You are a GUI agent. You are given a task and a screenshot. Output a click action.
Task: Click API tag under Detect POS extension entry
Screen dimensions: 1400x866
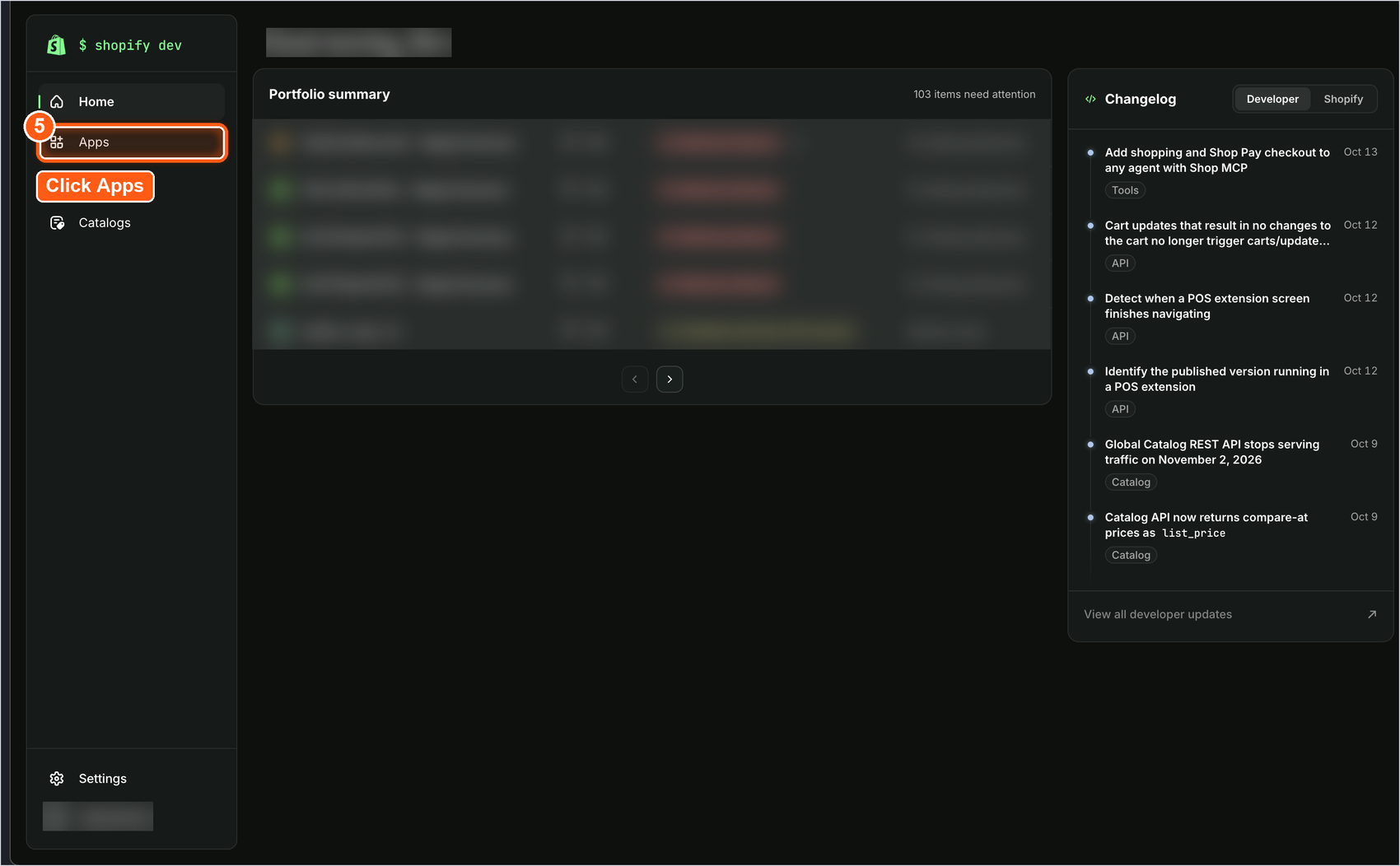1120,336
